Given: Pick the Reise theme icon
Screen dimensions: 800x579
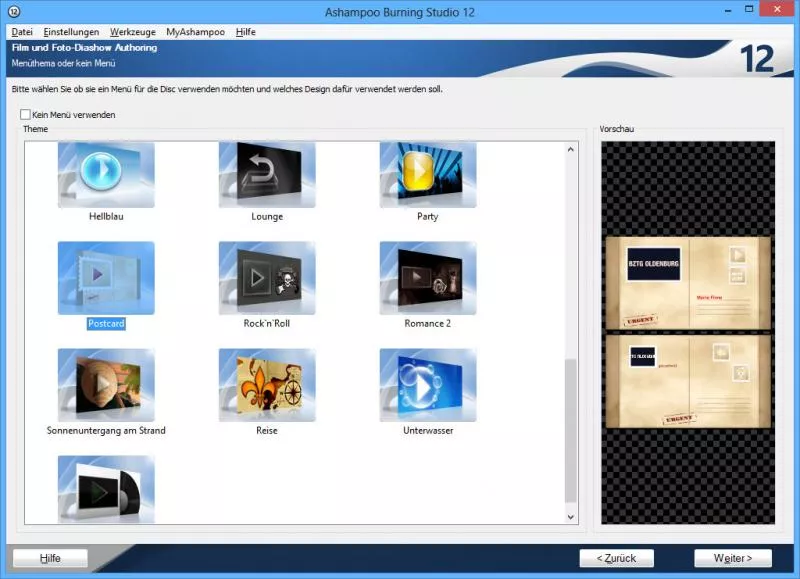Looking at the screenshot, I should [x=267, y=385].
